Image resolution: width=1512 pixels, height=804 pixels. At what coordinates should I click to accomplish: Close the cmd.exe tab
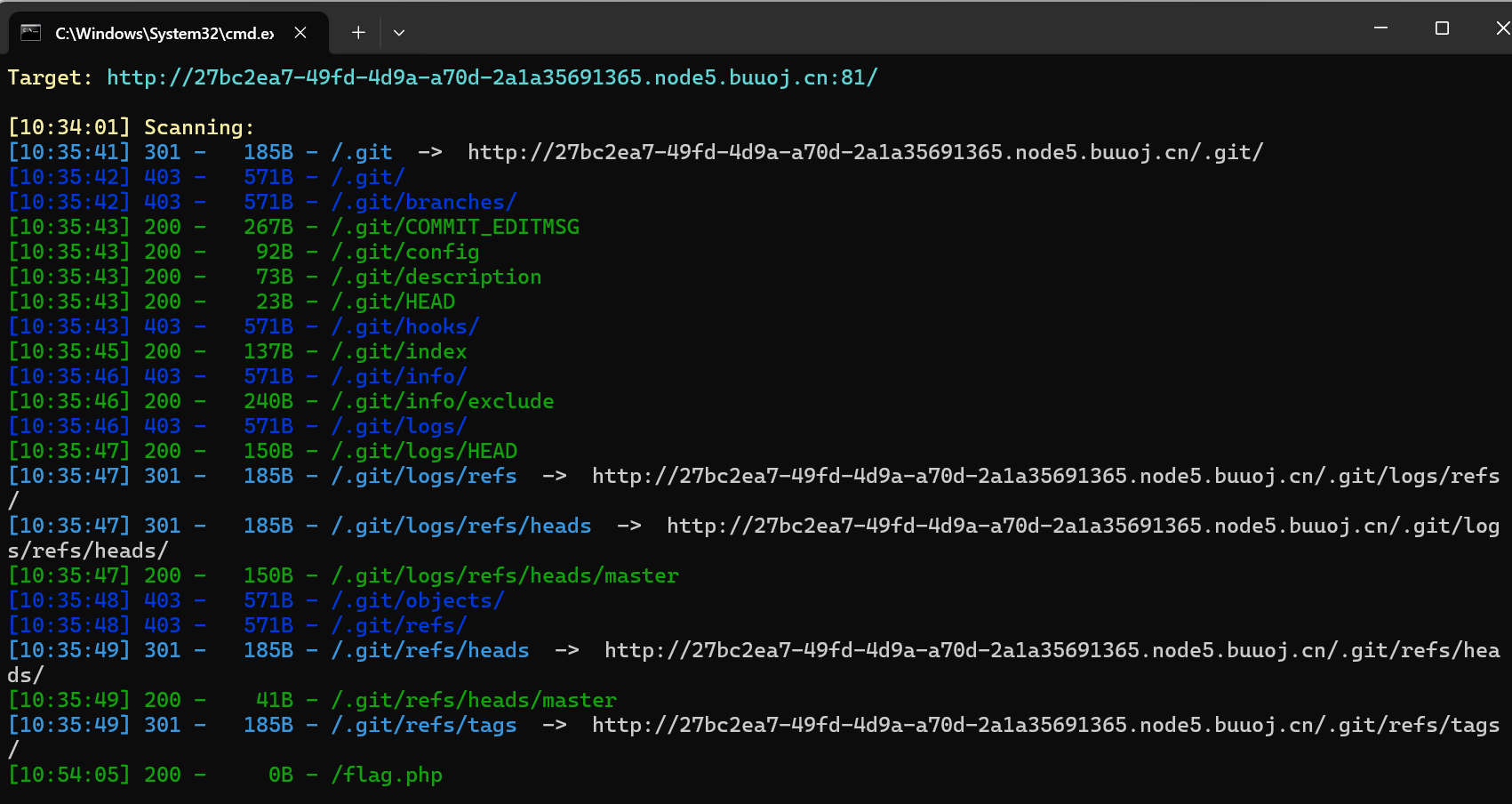tap(300, 33)
